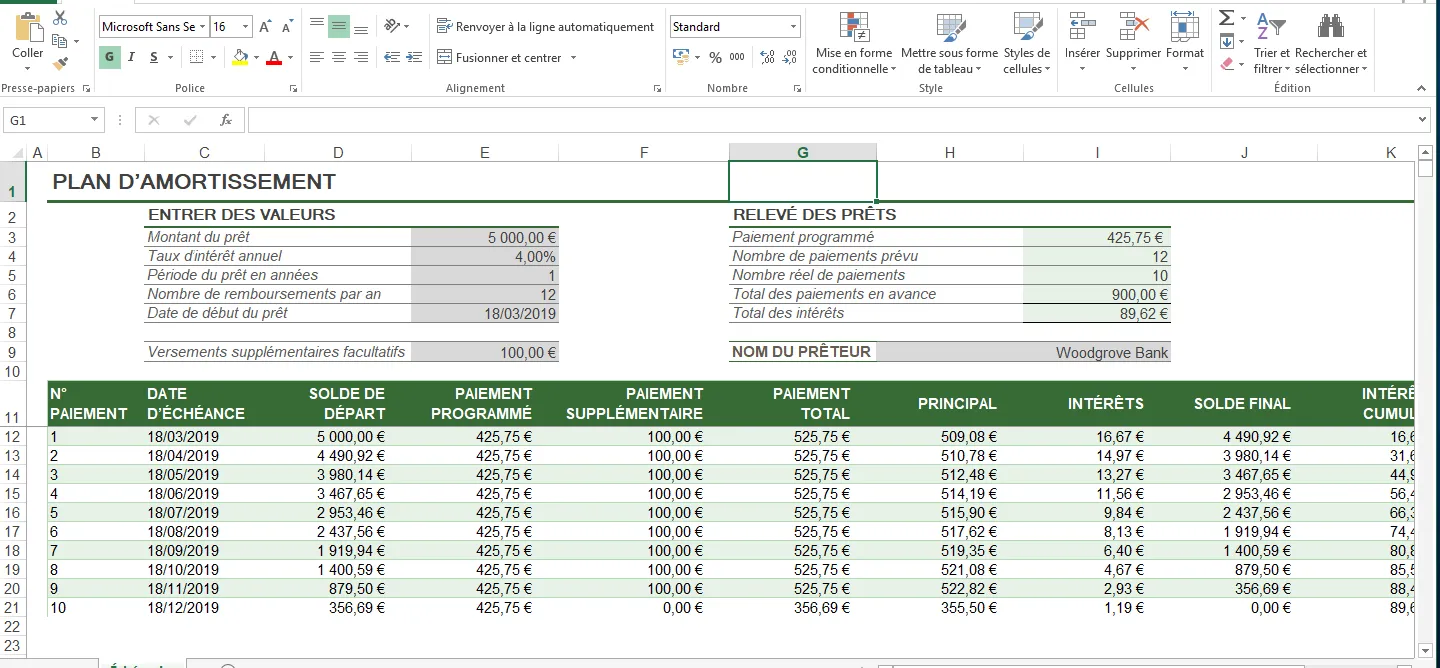Image resolution: width=1440 pixels, height=668 pixels.
Task: Open the font name dropdown
Action: tap(203, 27)
